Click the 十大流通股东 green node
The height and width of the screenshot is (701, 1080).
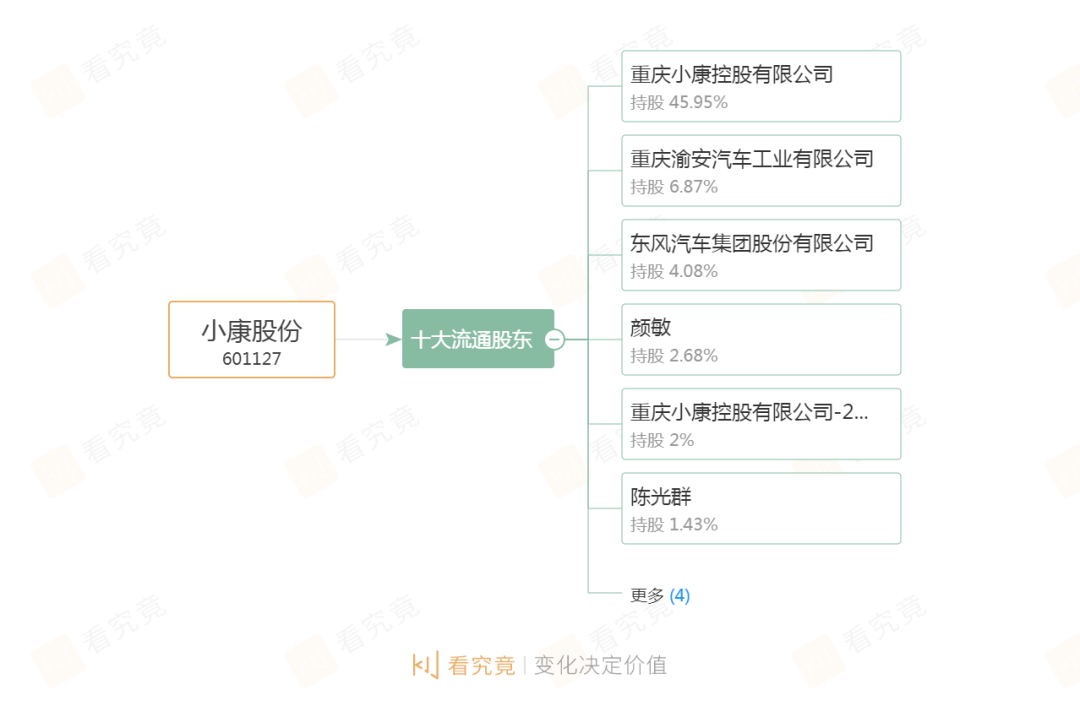(472, 340)
